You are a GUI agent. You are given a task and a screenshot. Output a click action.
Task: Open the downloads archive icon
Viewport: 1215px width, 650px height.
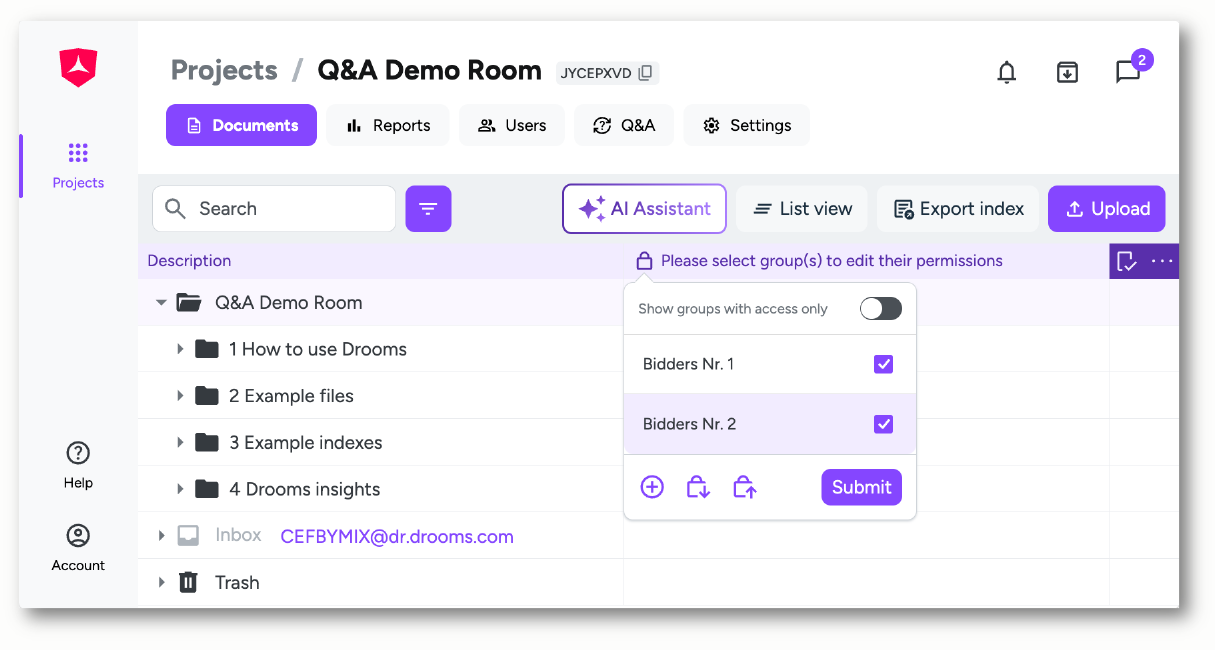1067,72
